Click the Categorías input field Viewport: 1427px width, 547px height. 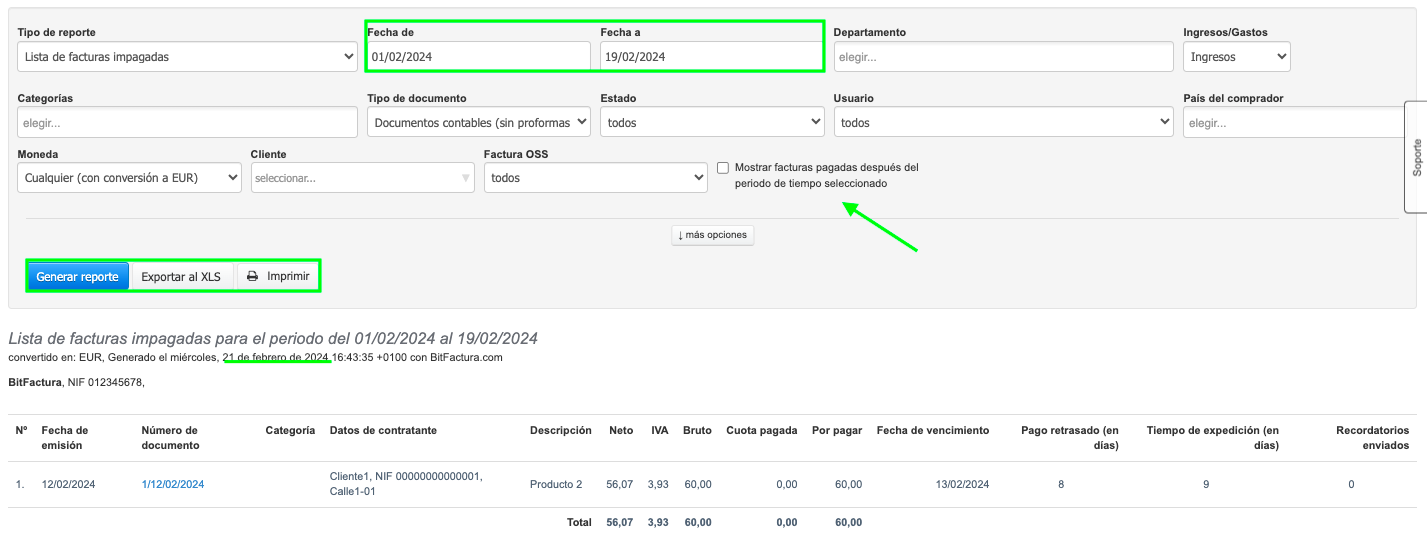(x=187, y=123)
